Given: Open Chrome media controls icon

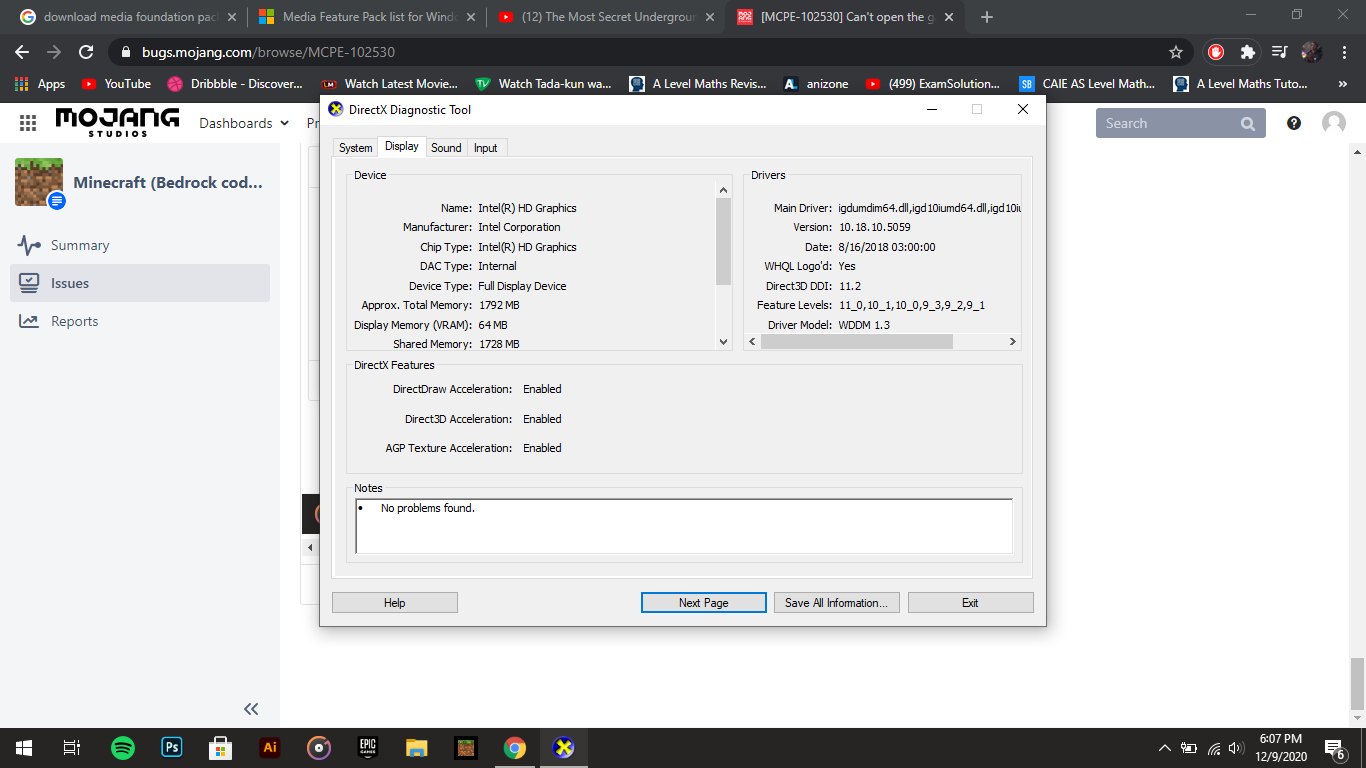Looking at the screenshot, I should (1279, 52).
